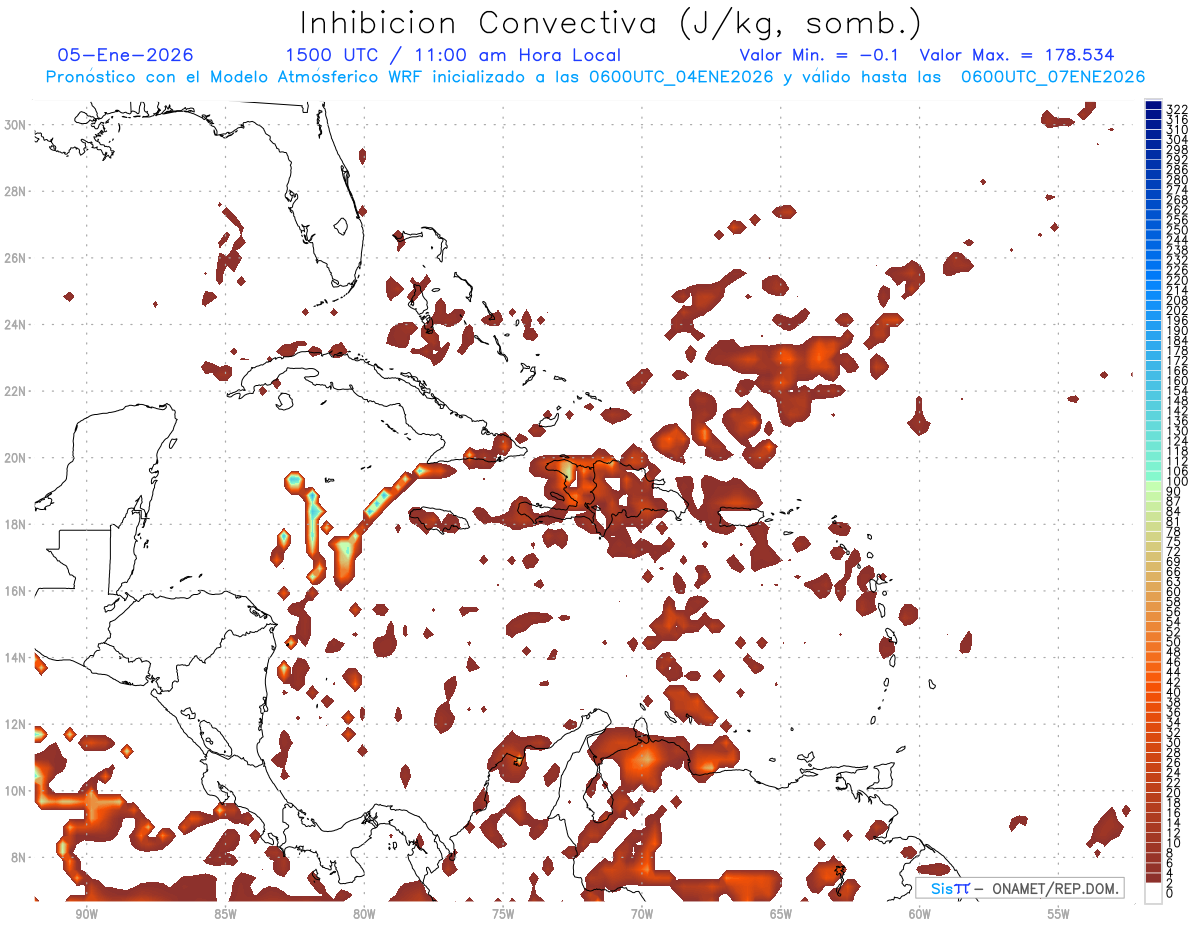Click the 65W longitude label
Screen dimensions: 1200x927
click(x=781, y=914)
